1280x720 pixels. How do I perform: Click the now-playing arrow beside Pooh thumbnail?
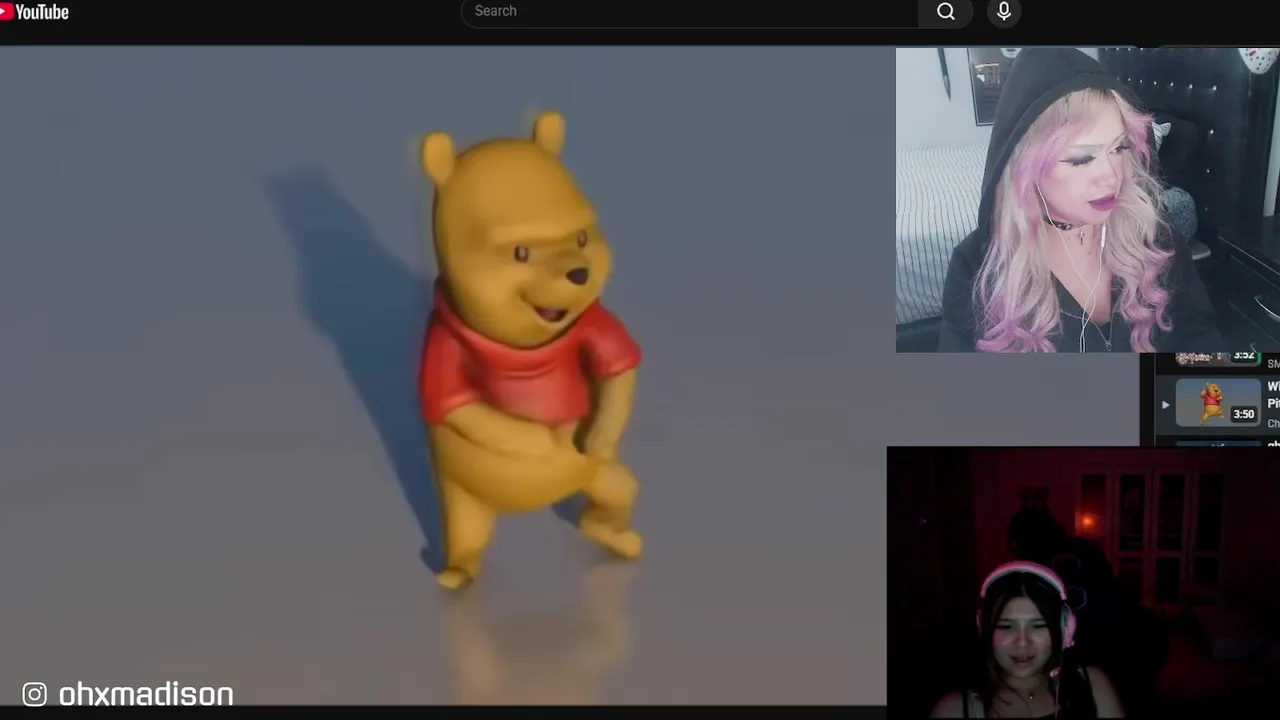(x=1165, y=405)
